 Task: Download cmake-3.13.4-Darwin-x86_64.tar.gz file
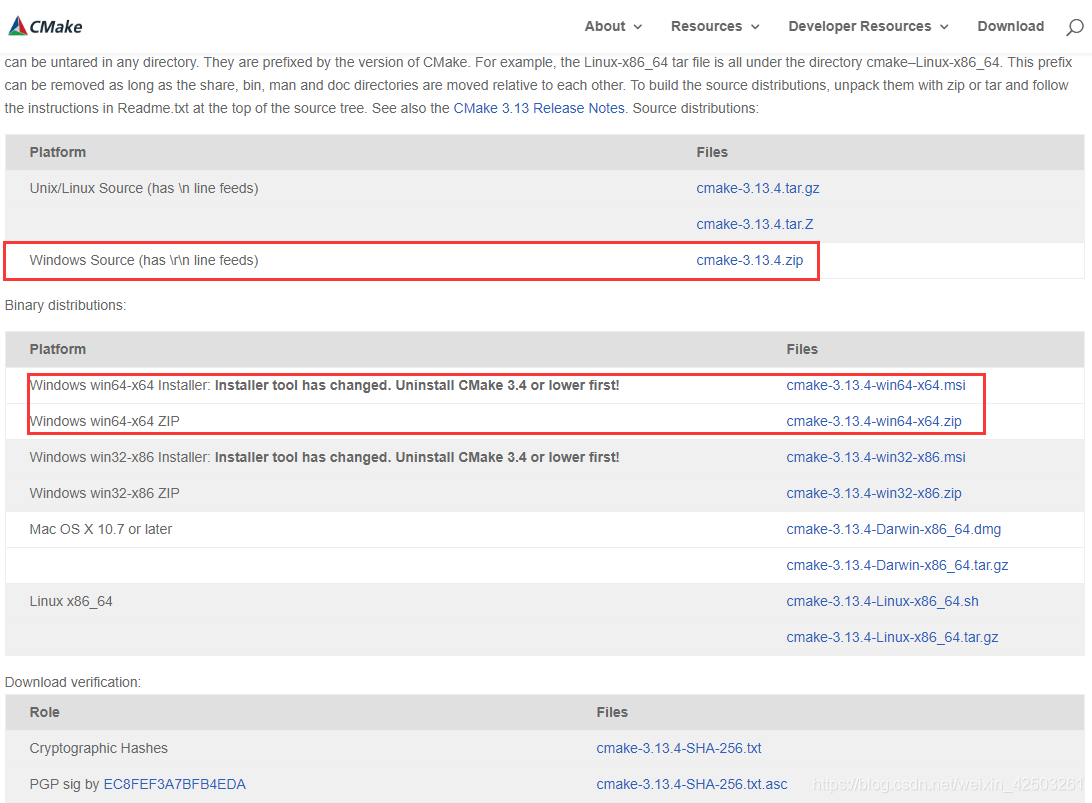point(897,566)
